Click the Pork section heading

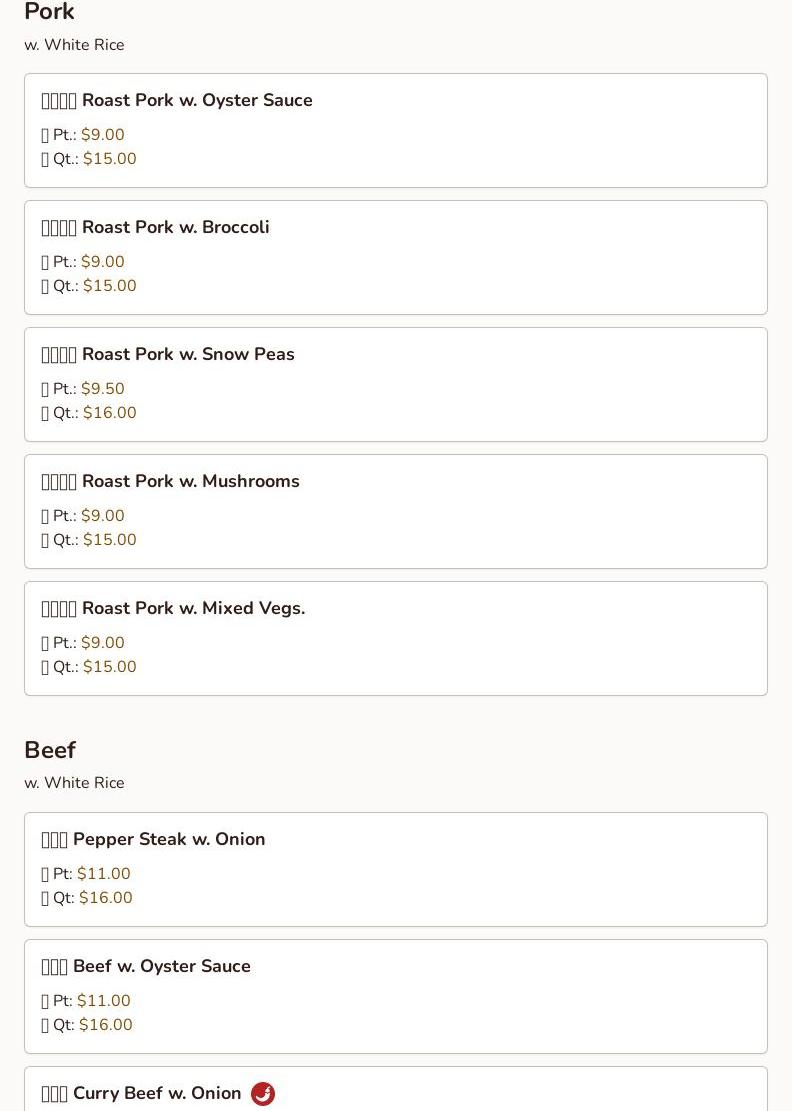[50, 13]
